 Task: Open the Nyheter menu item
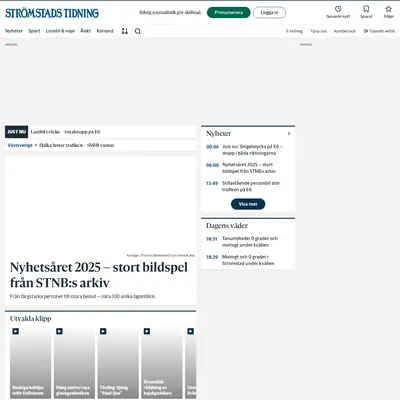tap(14, 31)
